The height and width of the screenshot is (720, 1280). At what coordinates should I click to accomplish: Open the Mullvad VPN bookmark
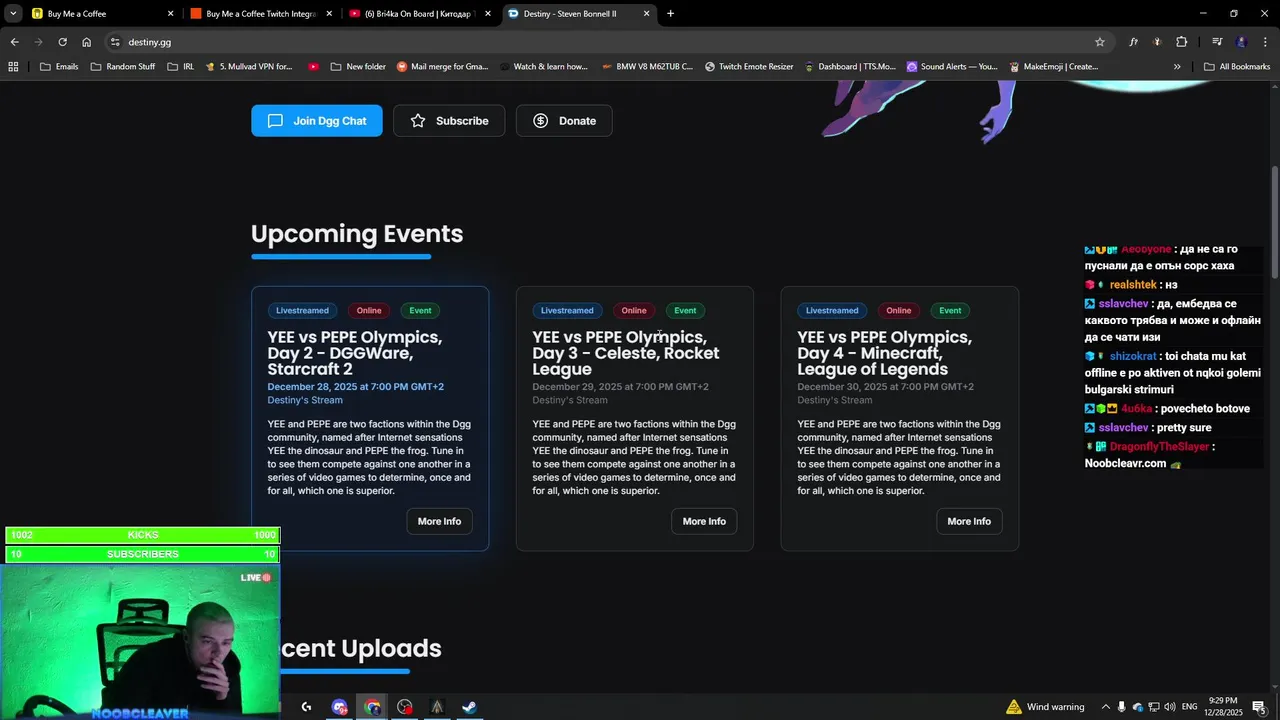click(x=249, y=67)
